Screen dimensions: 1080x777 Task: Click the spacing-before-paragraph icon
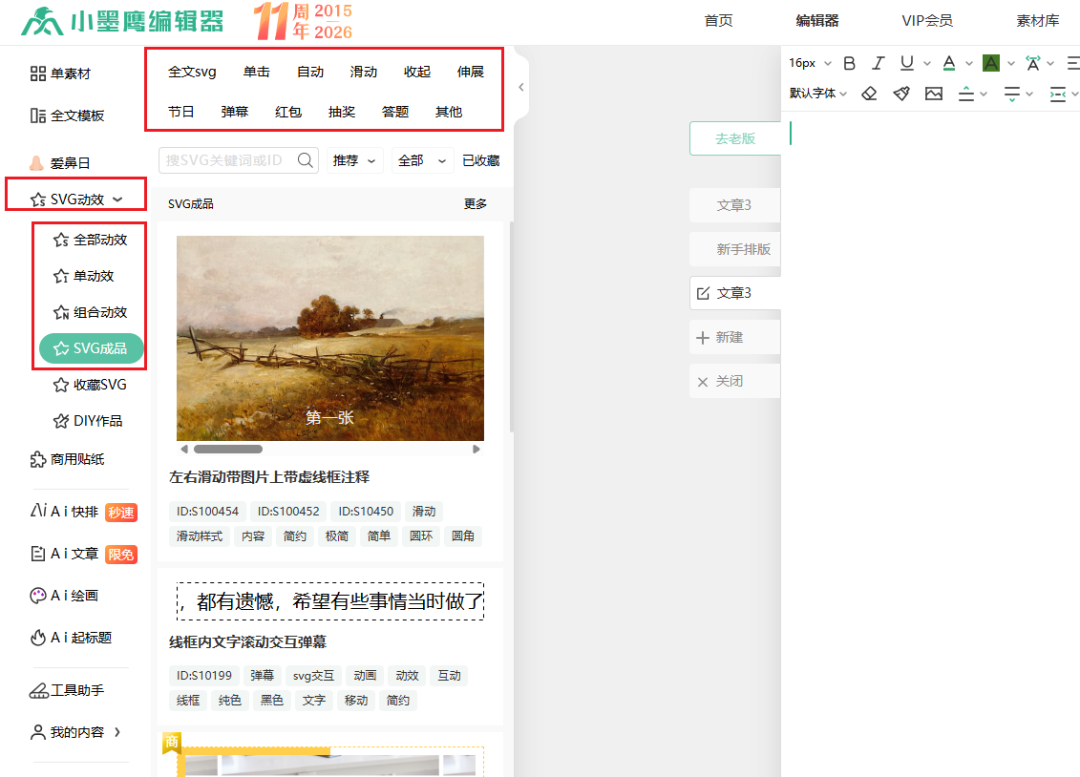pyautogui.click(x=966, y=94)
